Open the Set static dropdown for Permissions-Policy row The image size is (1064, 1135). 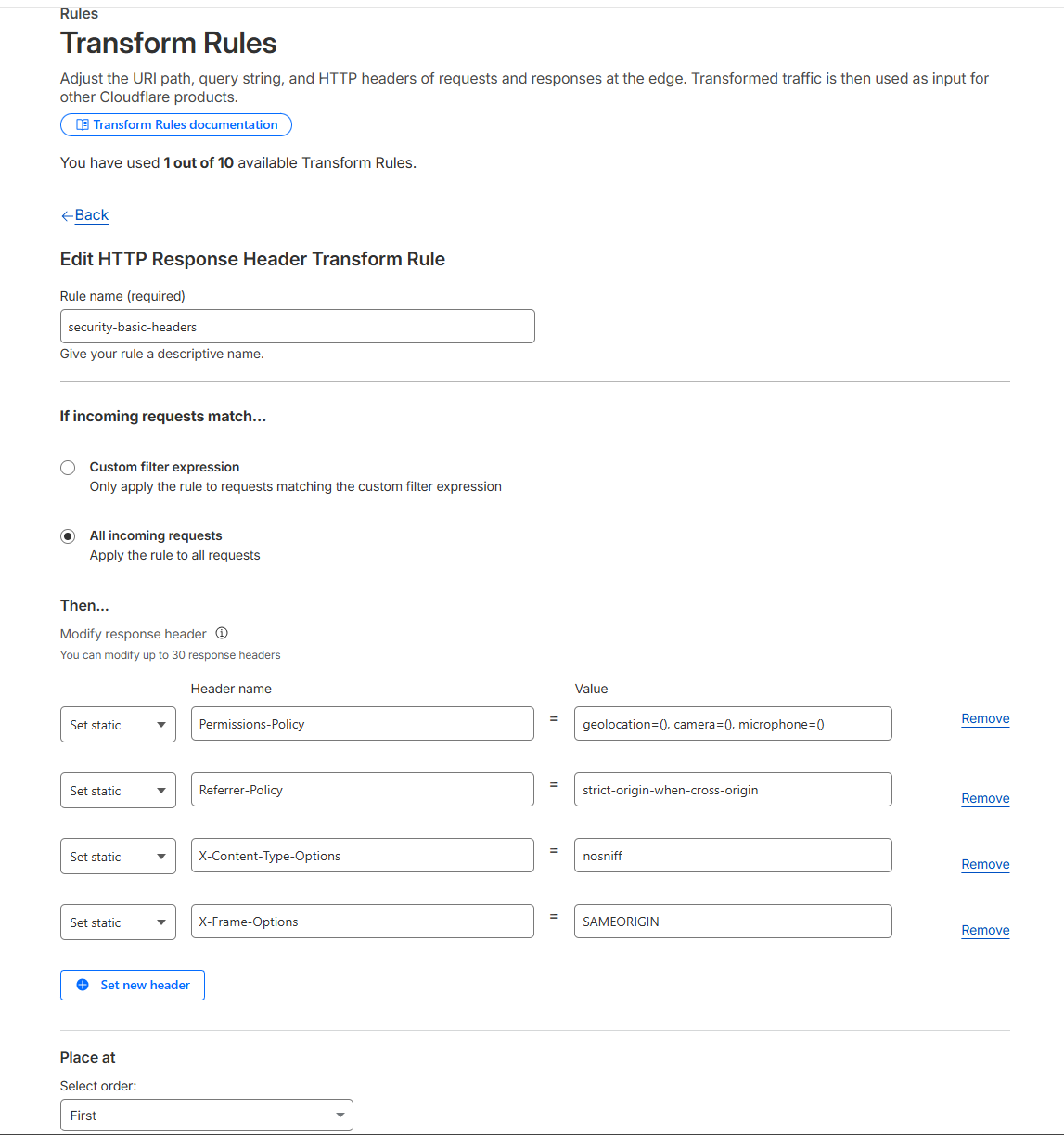coord(118,724)
